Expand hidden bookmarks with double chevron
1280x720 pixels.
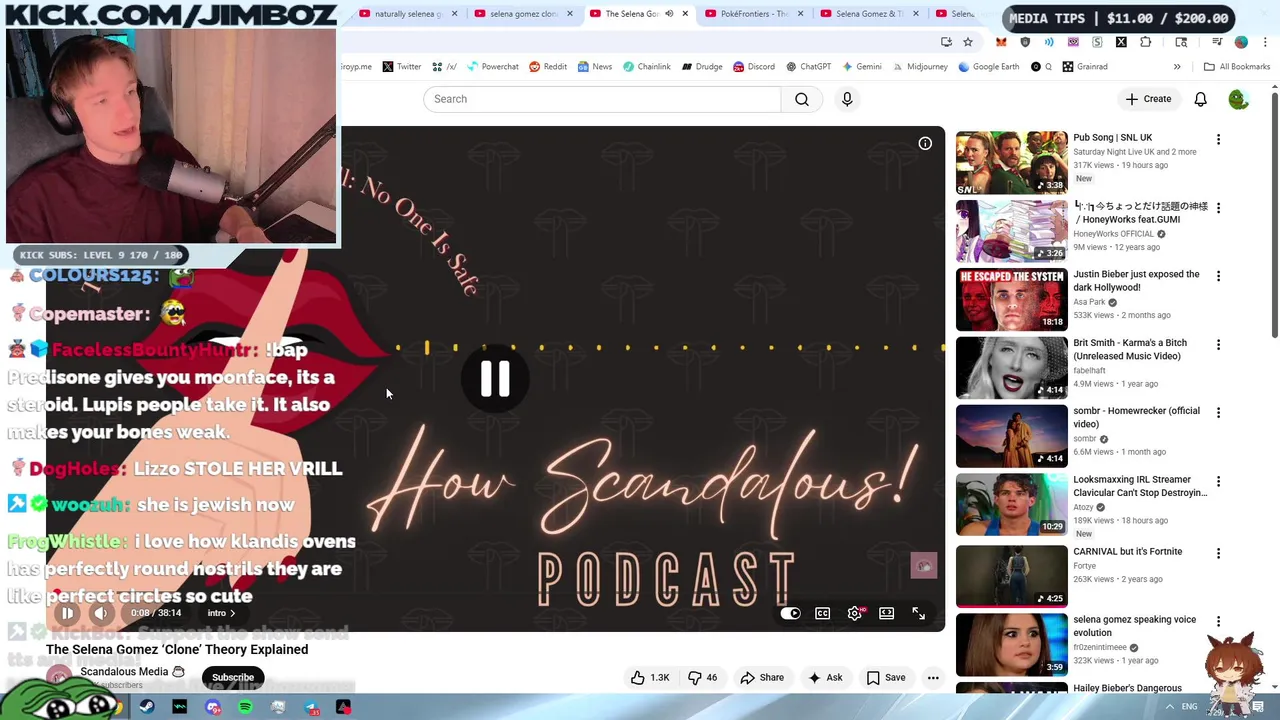[1177, 67]
